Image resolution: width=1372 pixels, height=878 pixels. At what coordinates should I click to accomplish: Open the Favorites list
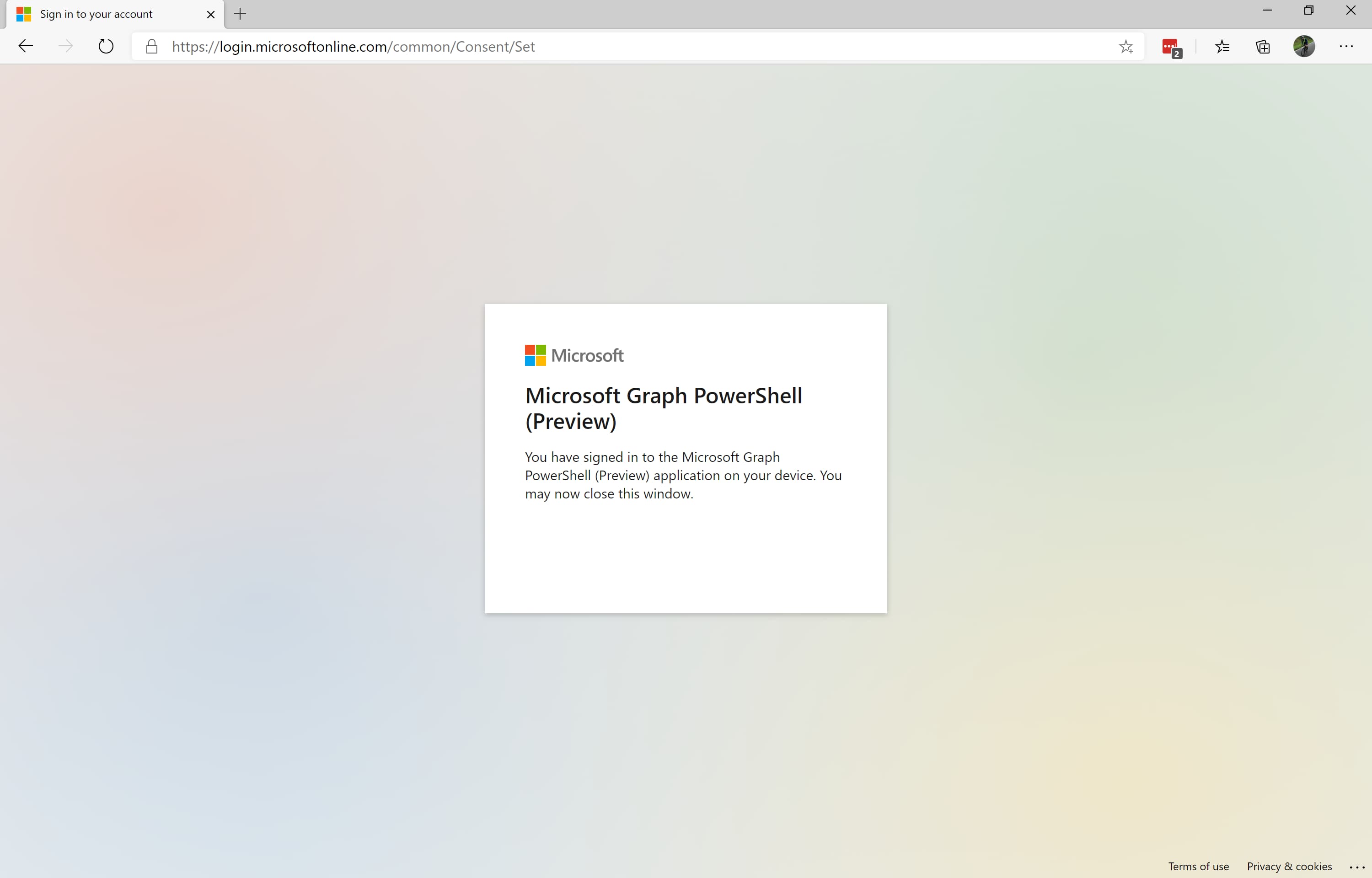1222,47
